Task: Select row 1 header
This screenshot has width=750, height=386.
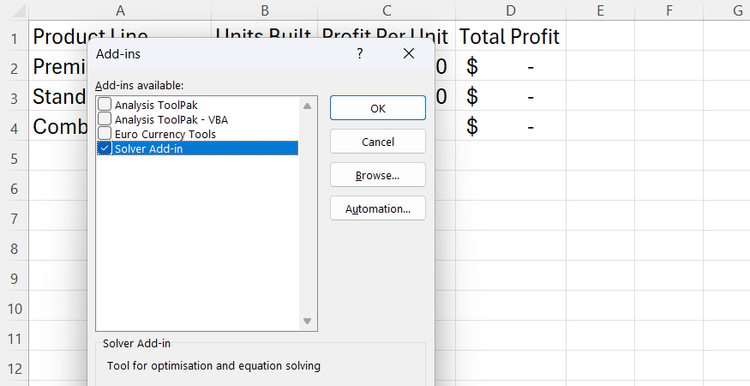Action: point(14,38)
